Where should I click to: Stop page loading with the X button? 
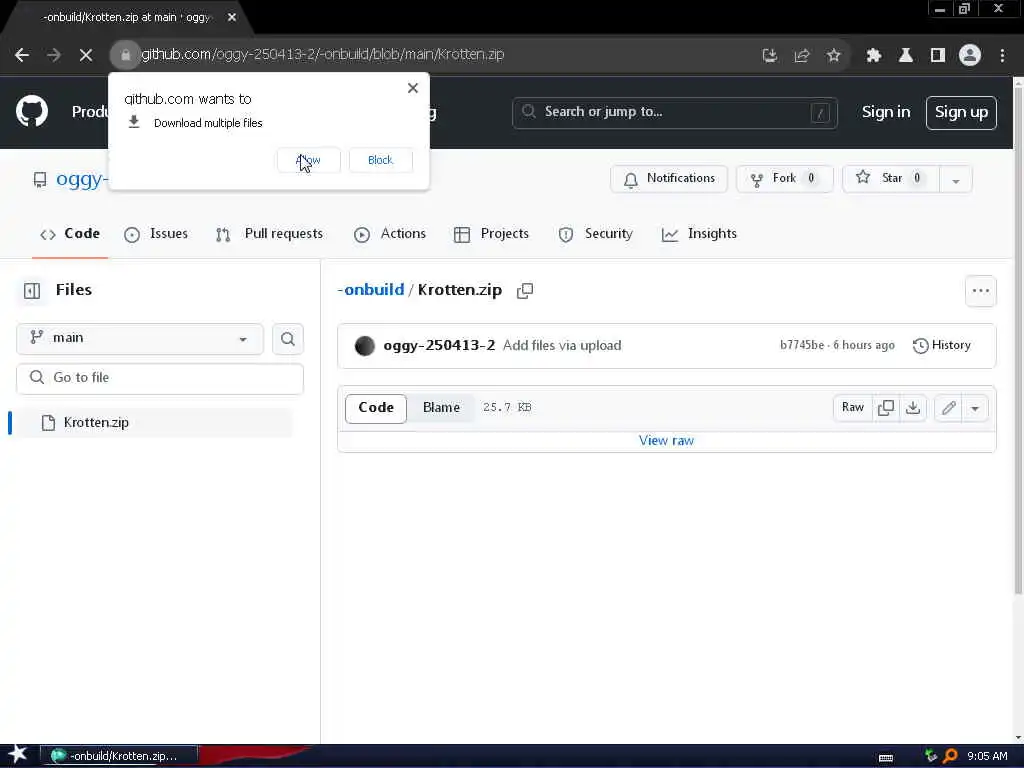coord(86,55)
